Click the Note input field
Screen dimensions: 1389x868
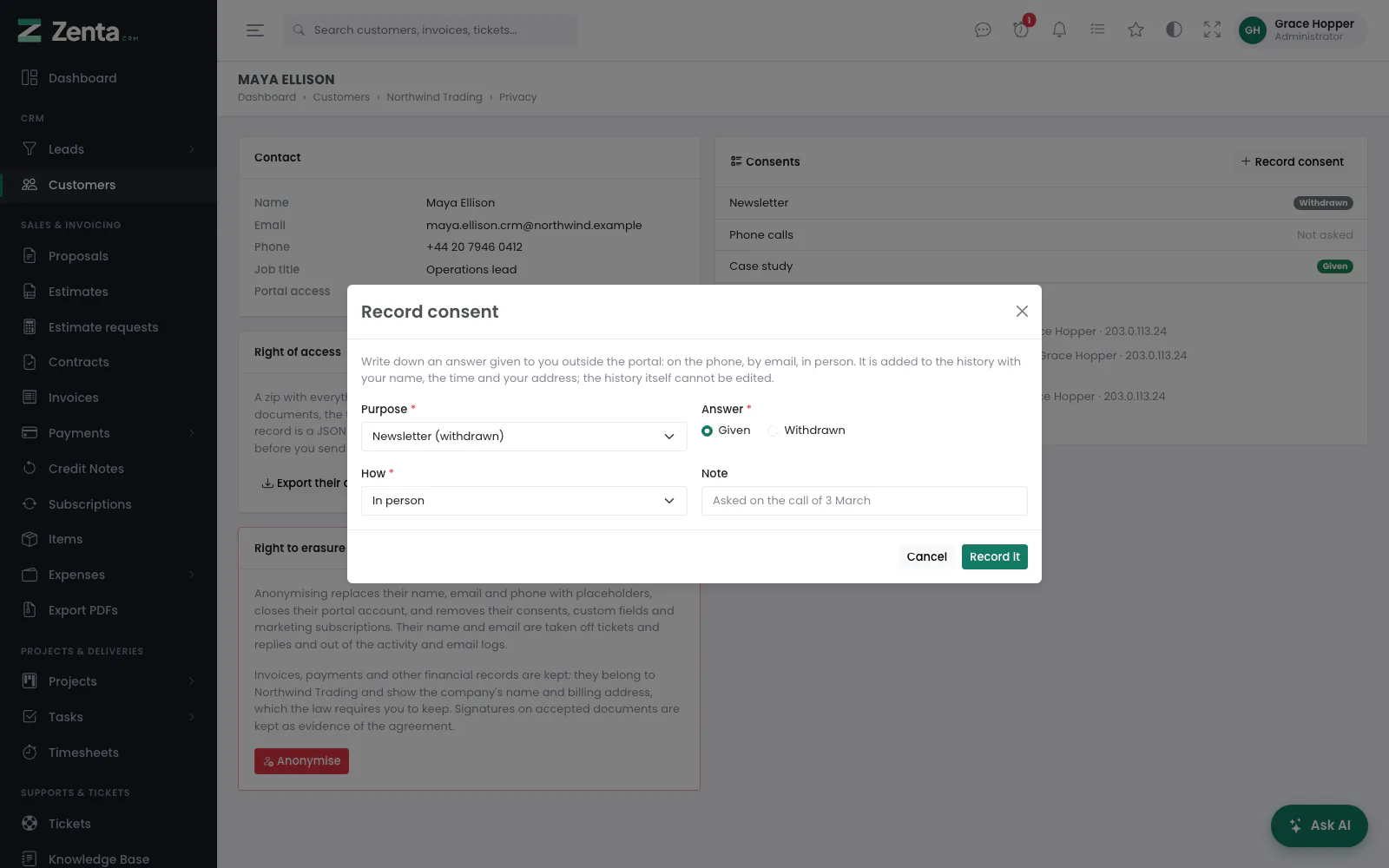(865, 501)
